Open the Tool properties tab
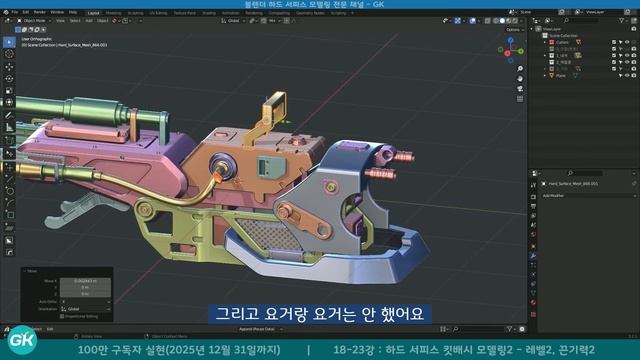 (x=533, y=185)
